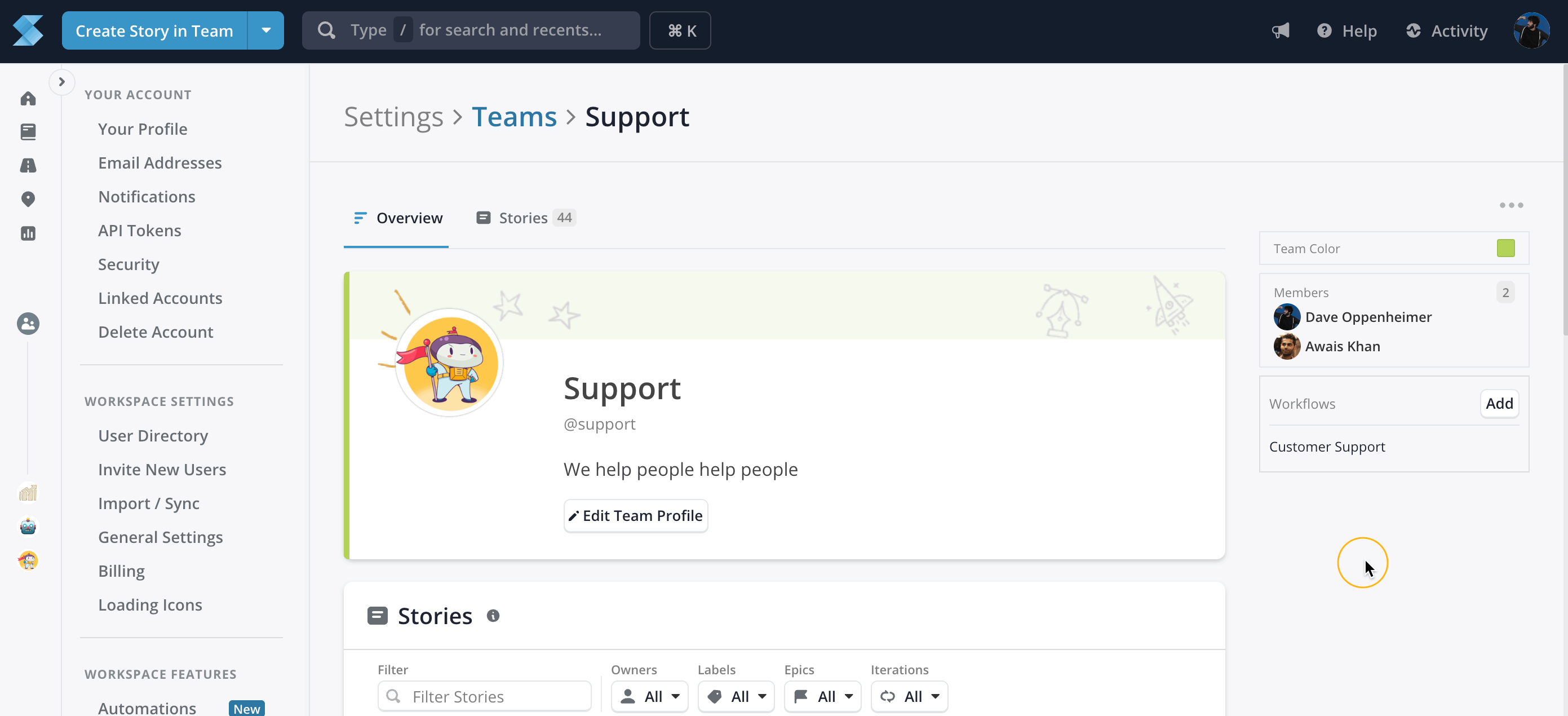The image size is (1568, 716).
Task: Click the robot workspace avatar in the sidebar
Action: 28,526
